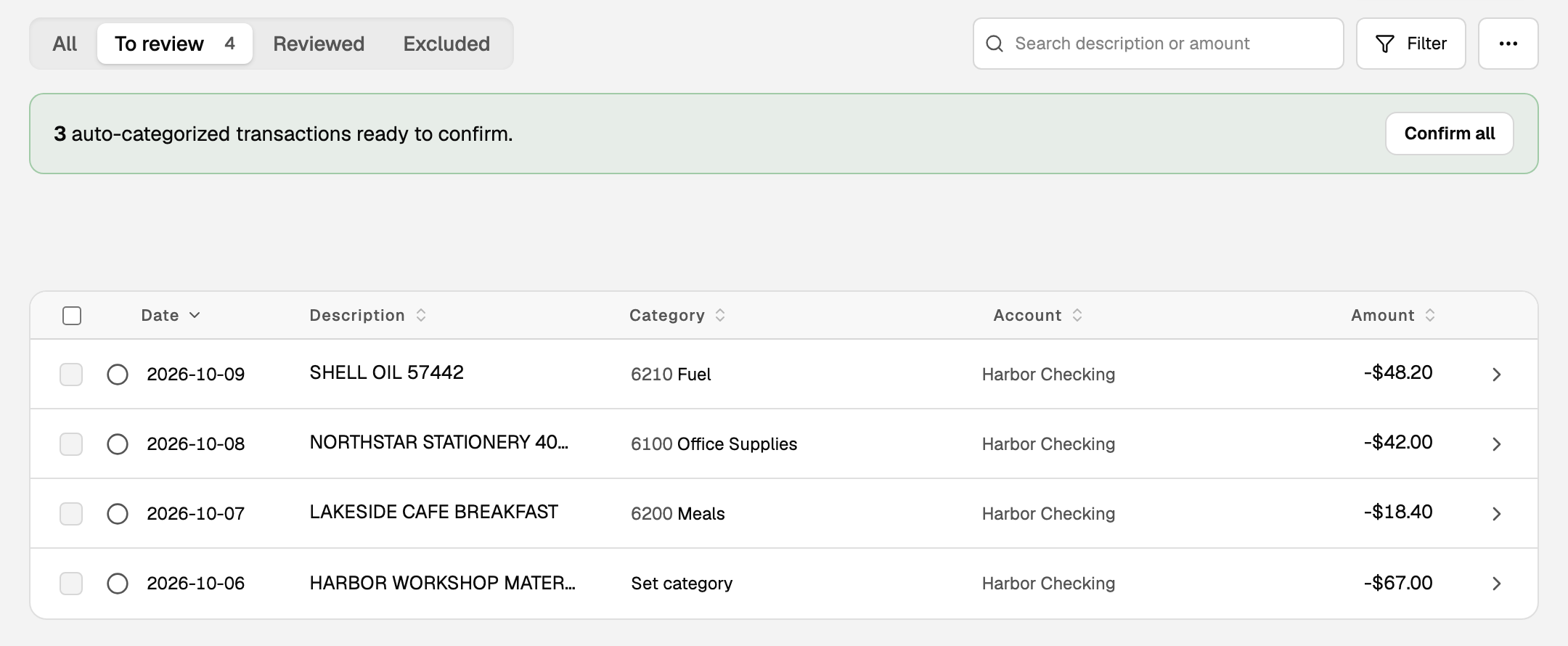Focus the Search description or amount field
This screenshot has height=646, width=1568.
1159,44
